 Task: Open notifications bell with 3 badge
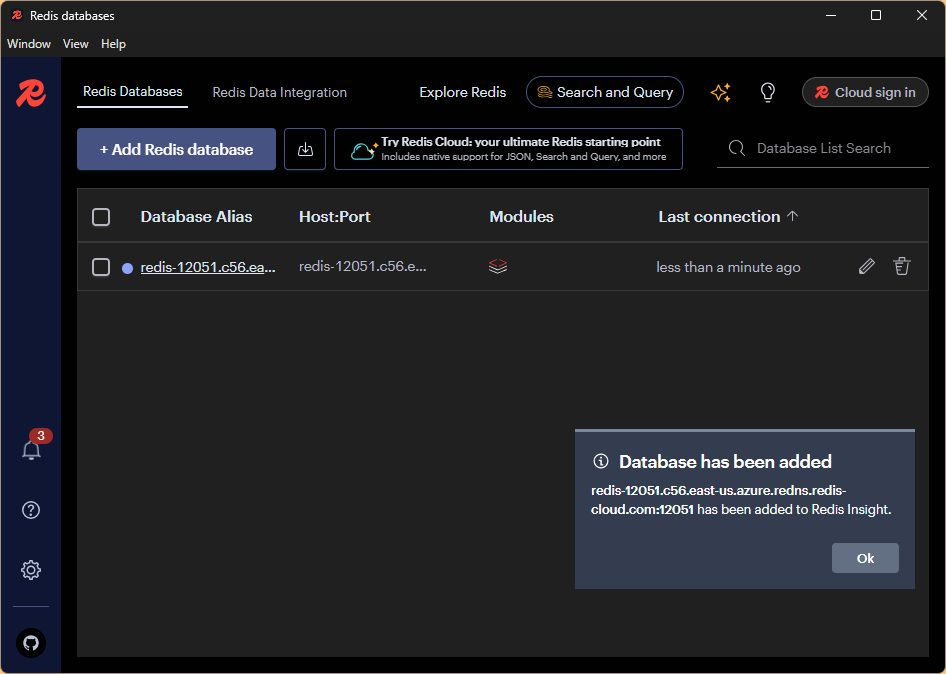point(31,450)
